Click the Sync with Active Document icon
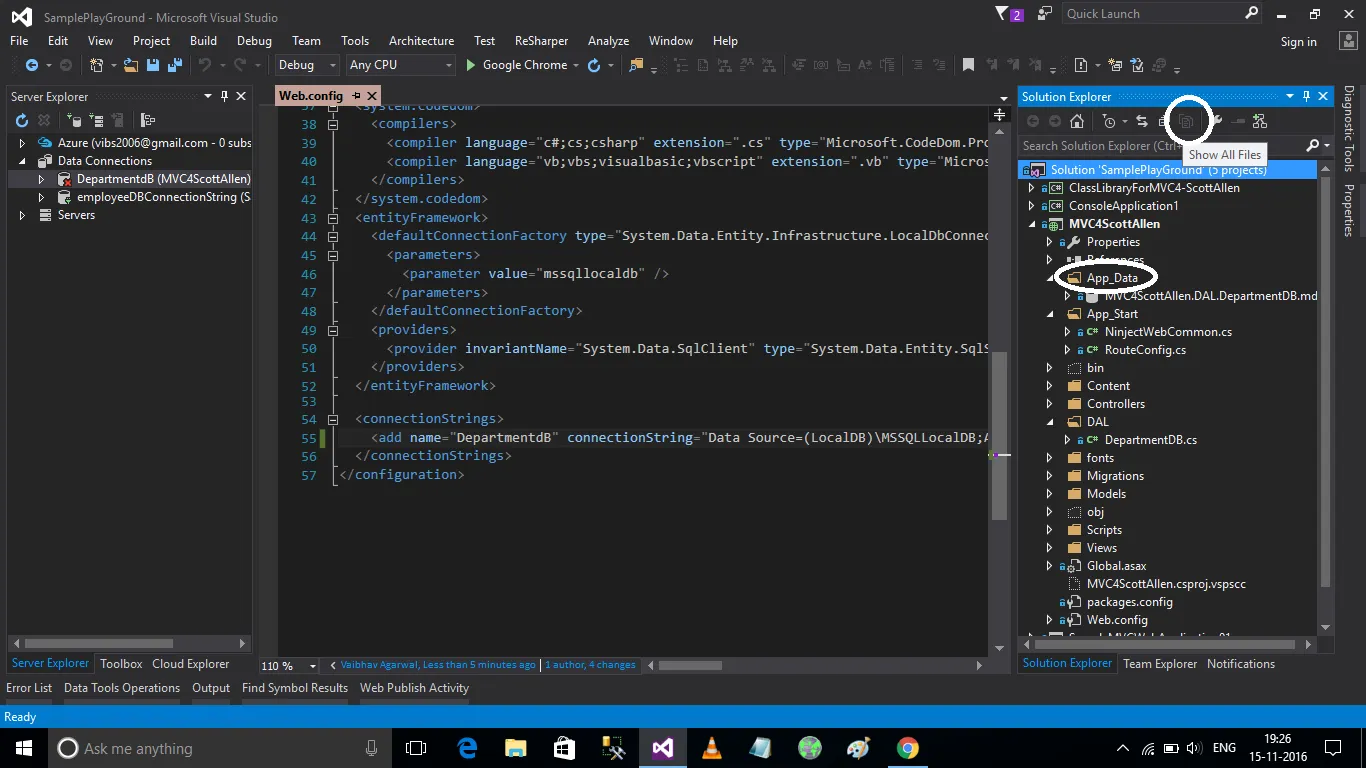This screenshot has width=1366, height=768. (x=1141, y=121)
